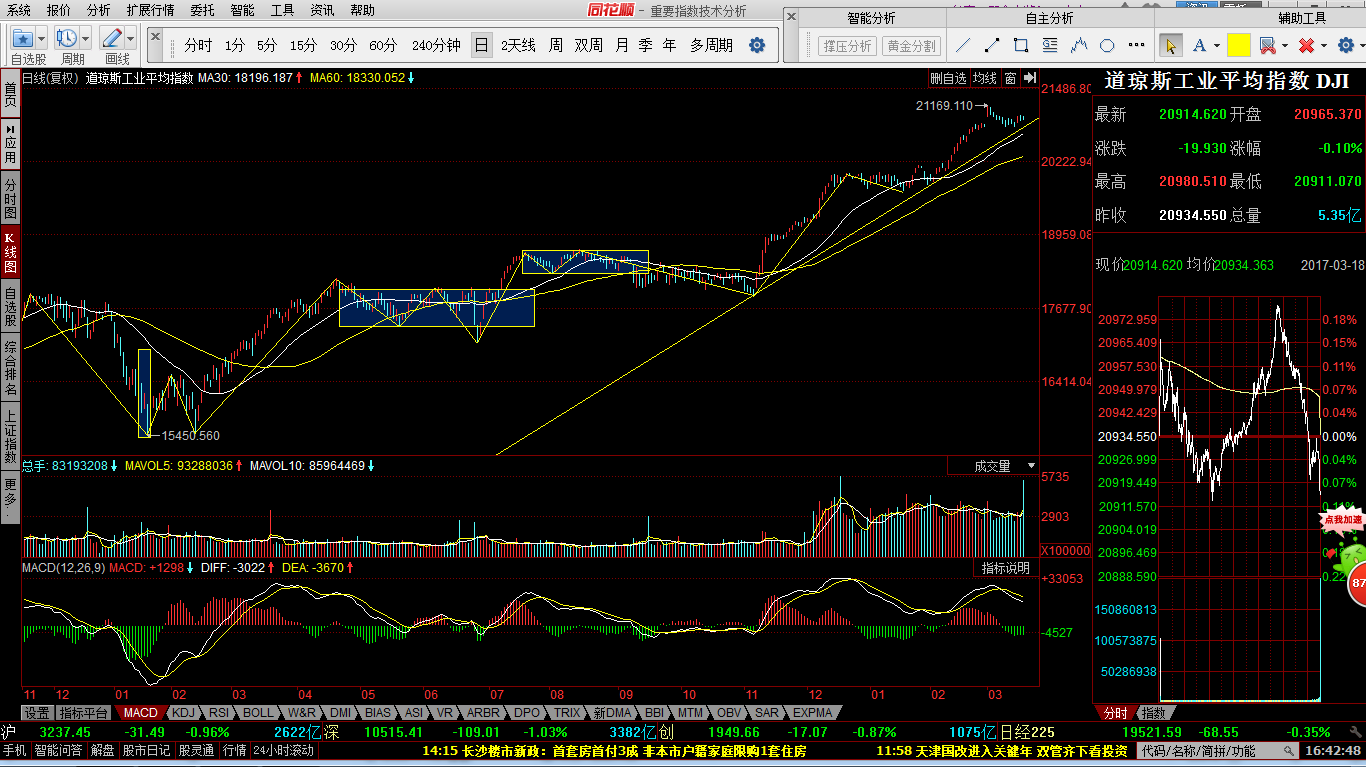The width and height of the screenshot is (1366, 767).
Task: Click the 均线 button
Action: pos(985,78)
